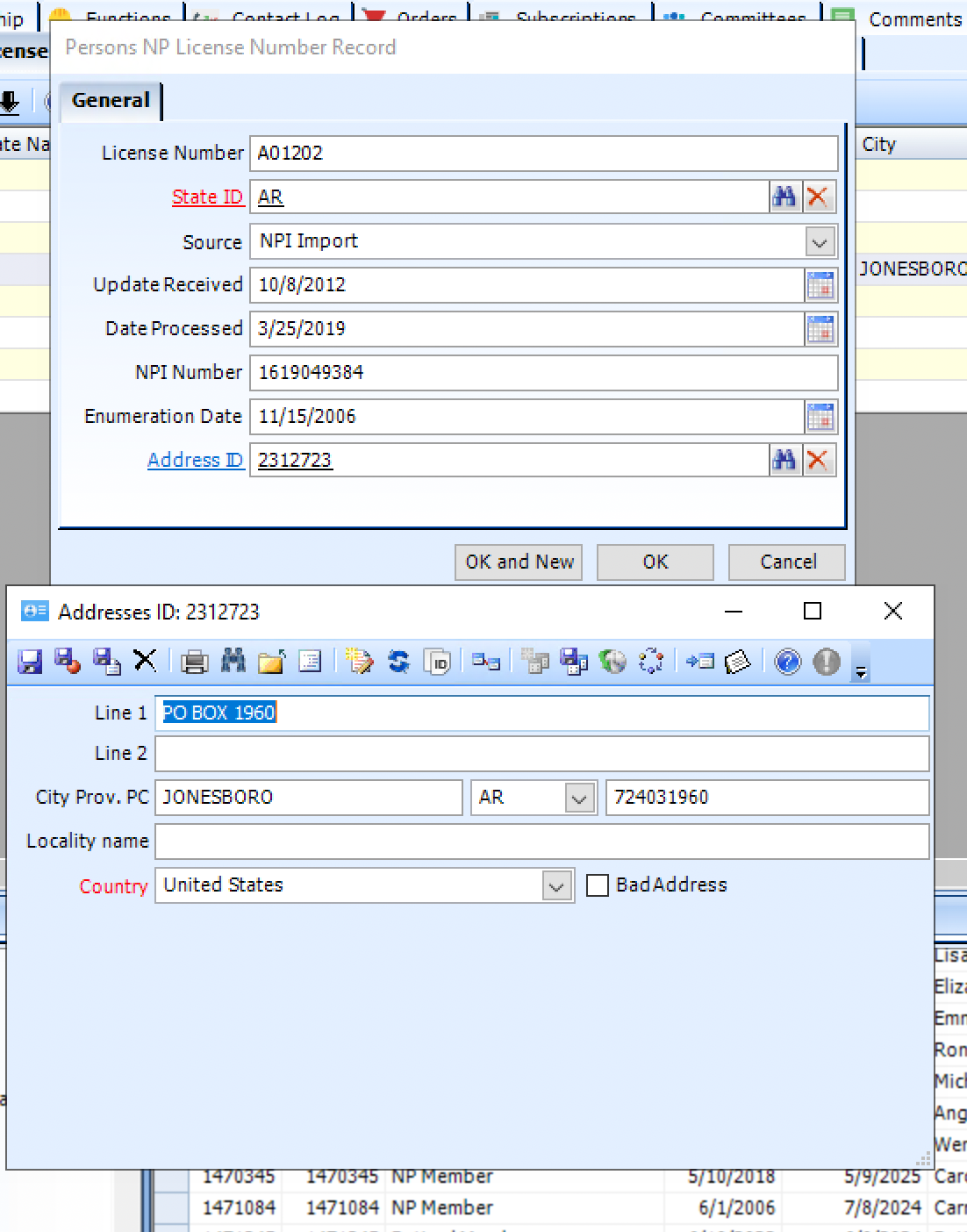Image resolution: width=967 pixels, height=1232 pixels.
Task: Open the State ID lookup binoculars icon
Action: tap(784, 197)
